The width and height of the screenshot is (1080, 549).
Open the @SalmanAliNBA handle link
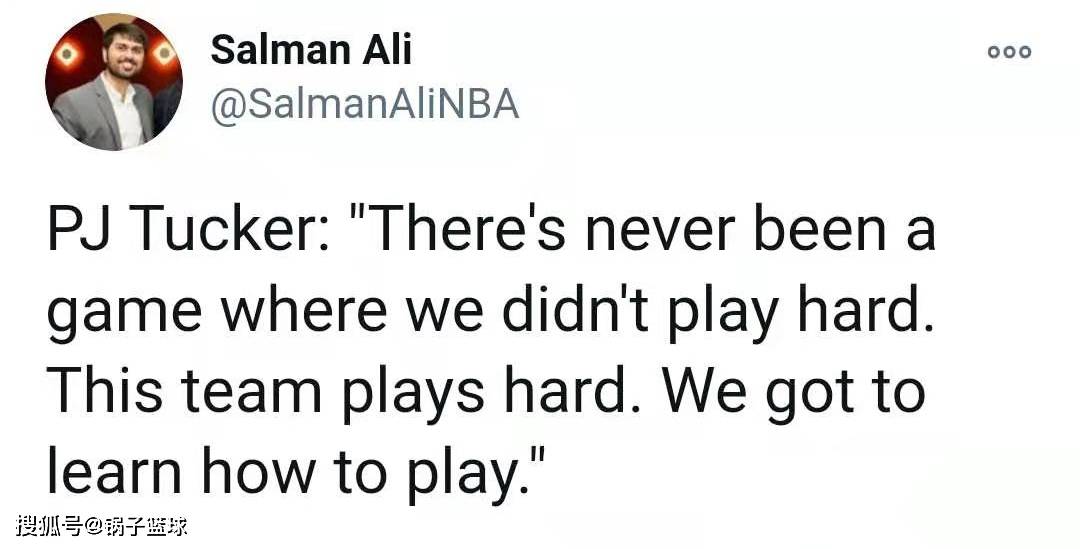(x=364, y=107)
